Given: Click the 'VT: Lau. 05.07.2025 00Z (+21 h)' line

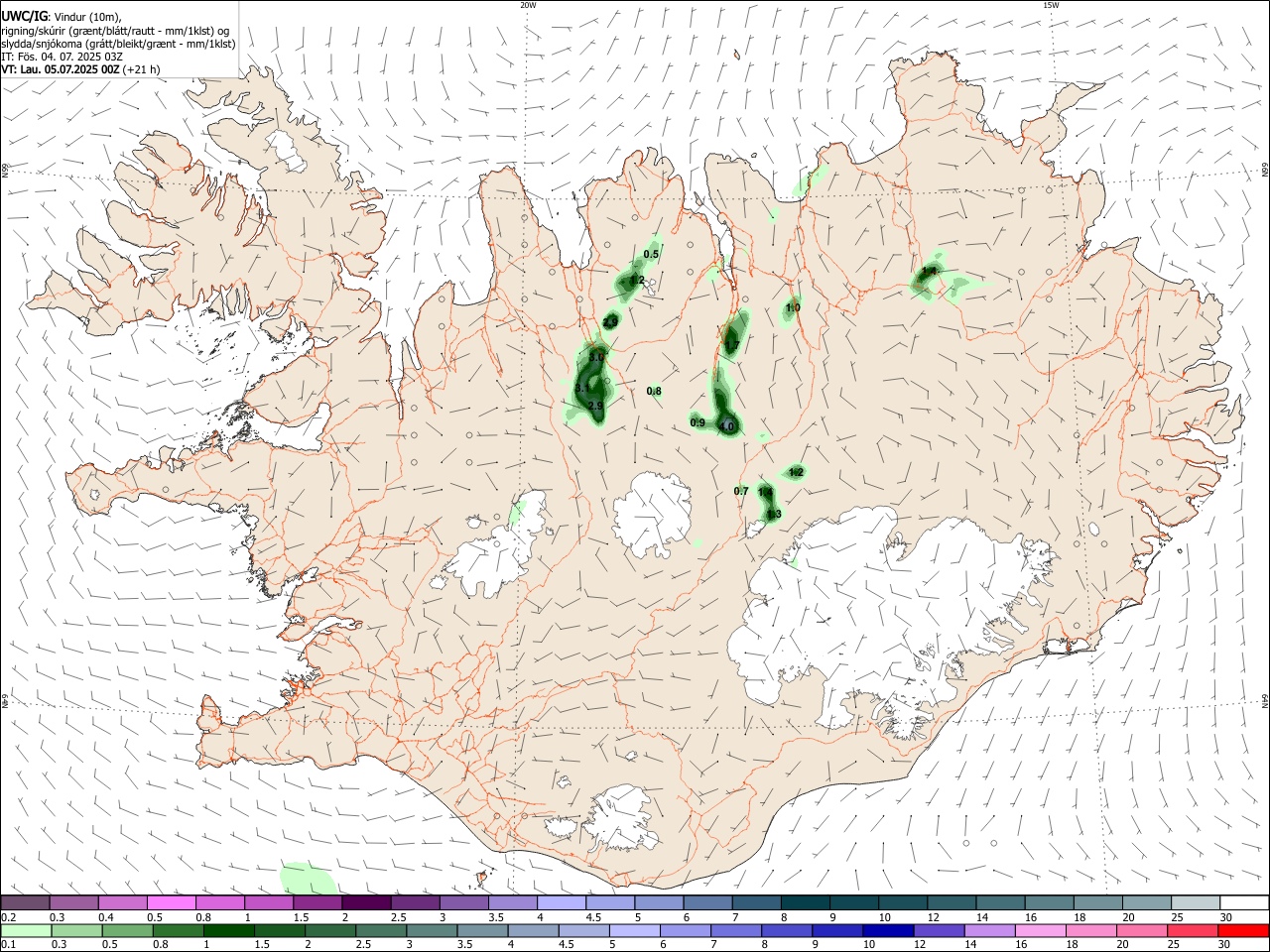Looking at the screenshot, I should point(80,69).
